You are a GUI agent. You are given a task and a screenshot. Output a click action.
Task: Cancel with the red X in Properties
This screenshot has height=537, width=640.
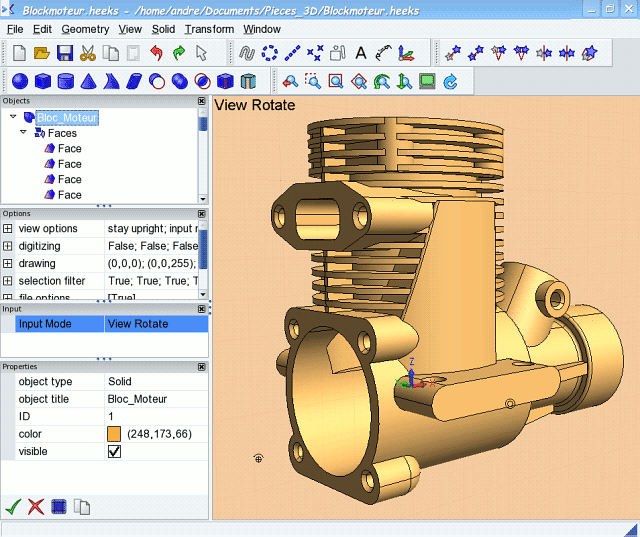[36, 507]
